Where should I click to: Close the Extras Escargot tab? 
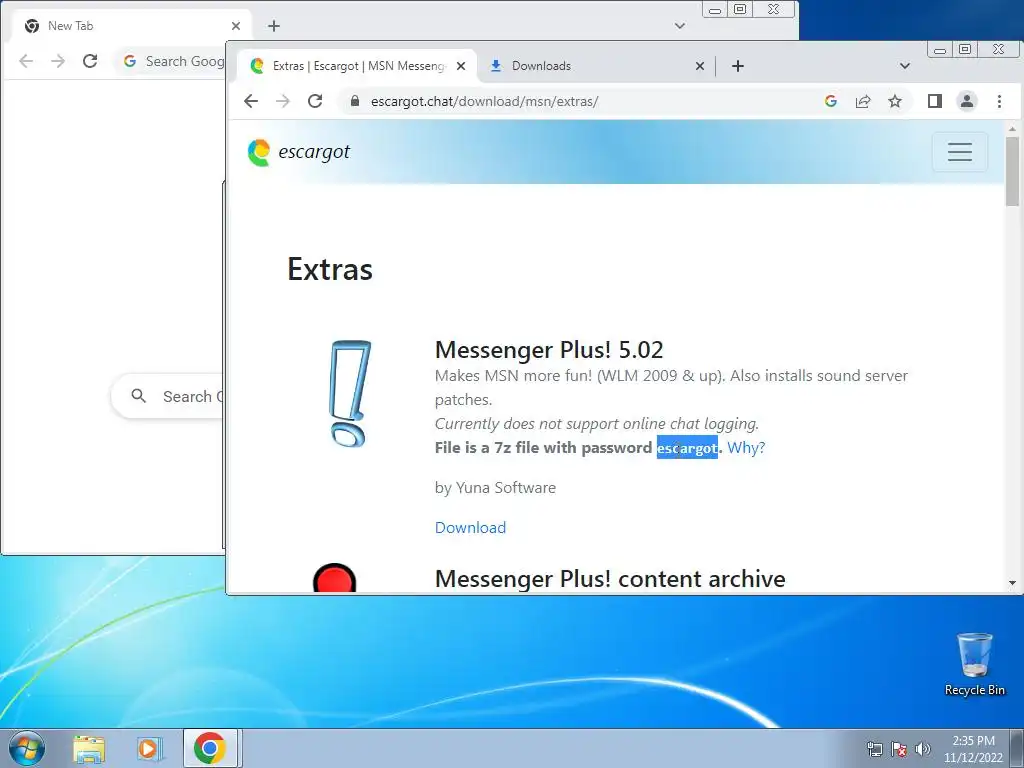tap(461, 66)
